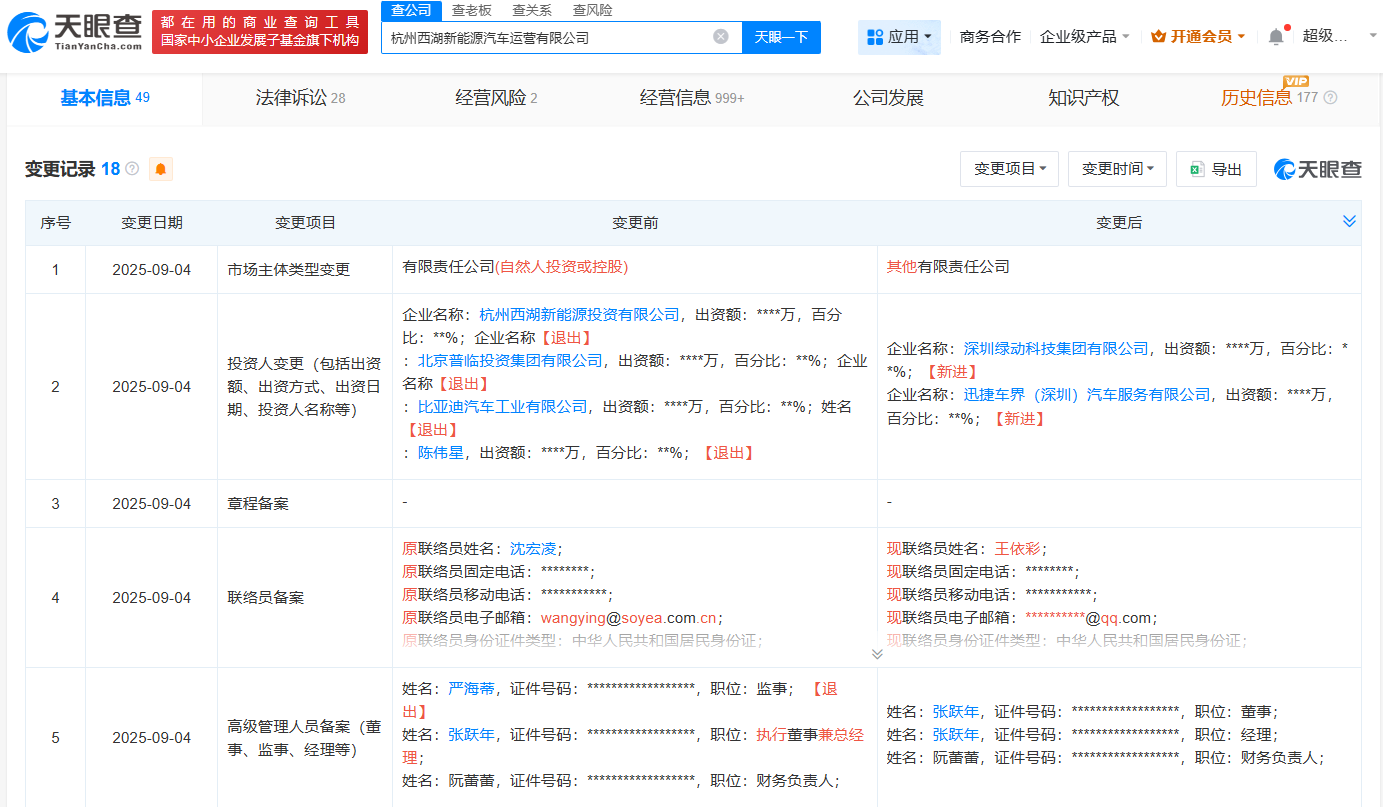Clear the search box using the X icon
The width and height of the screenshot is (1383, 807).
pyautogui.click(x=719, y=37)
